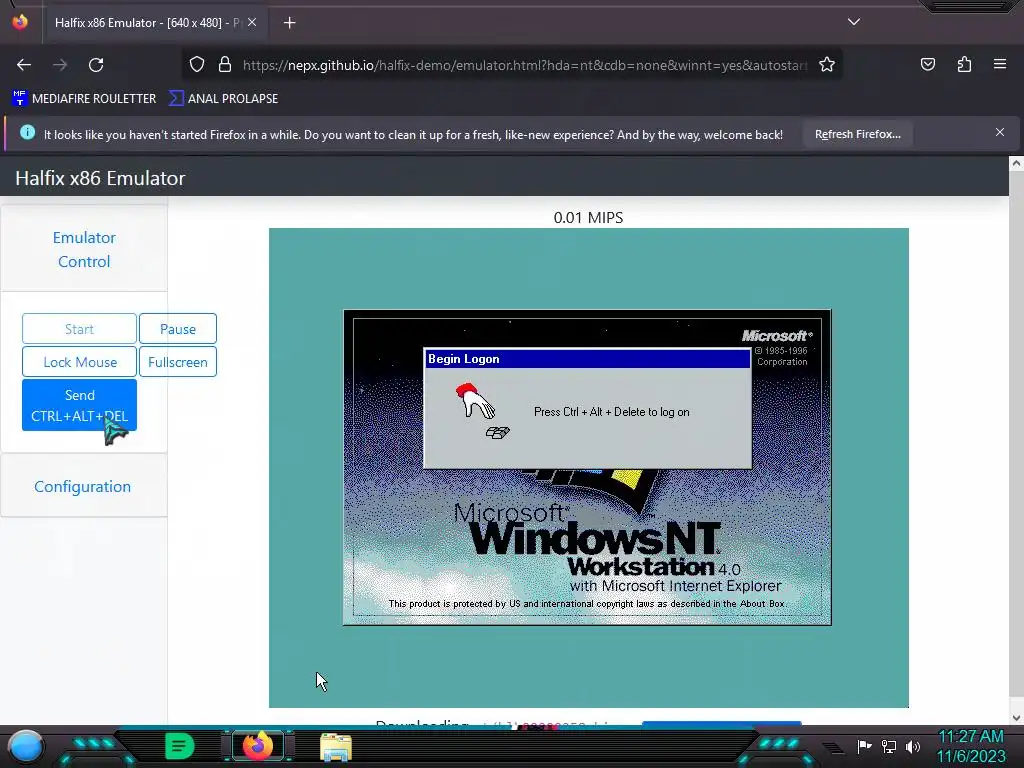Expand the Configuration section

(x=82, y=487)
